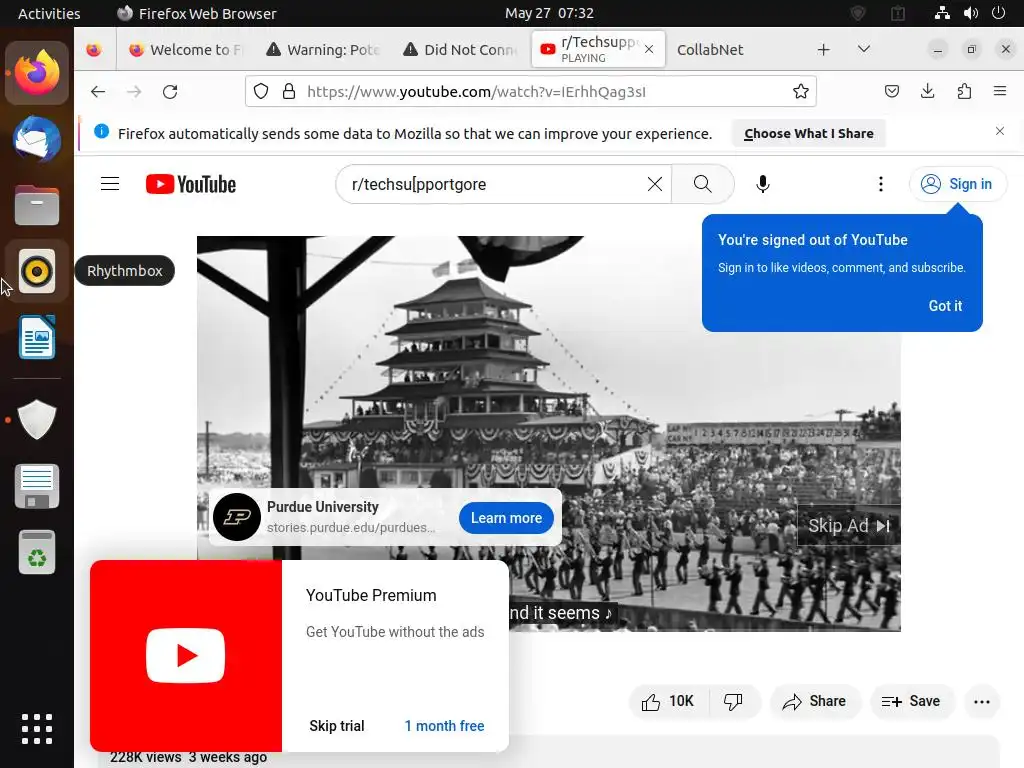Open stories.purdue.edu advertiser link
This screenshot has height=768, width=1024.
coord(351,528)
